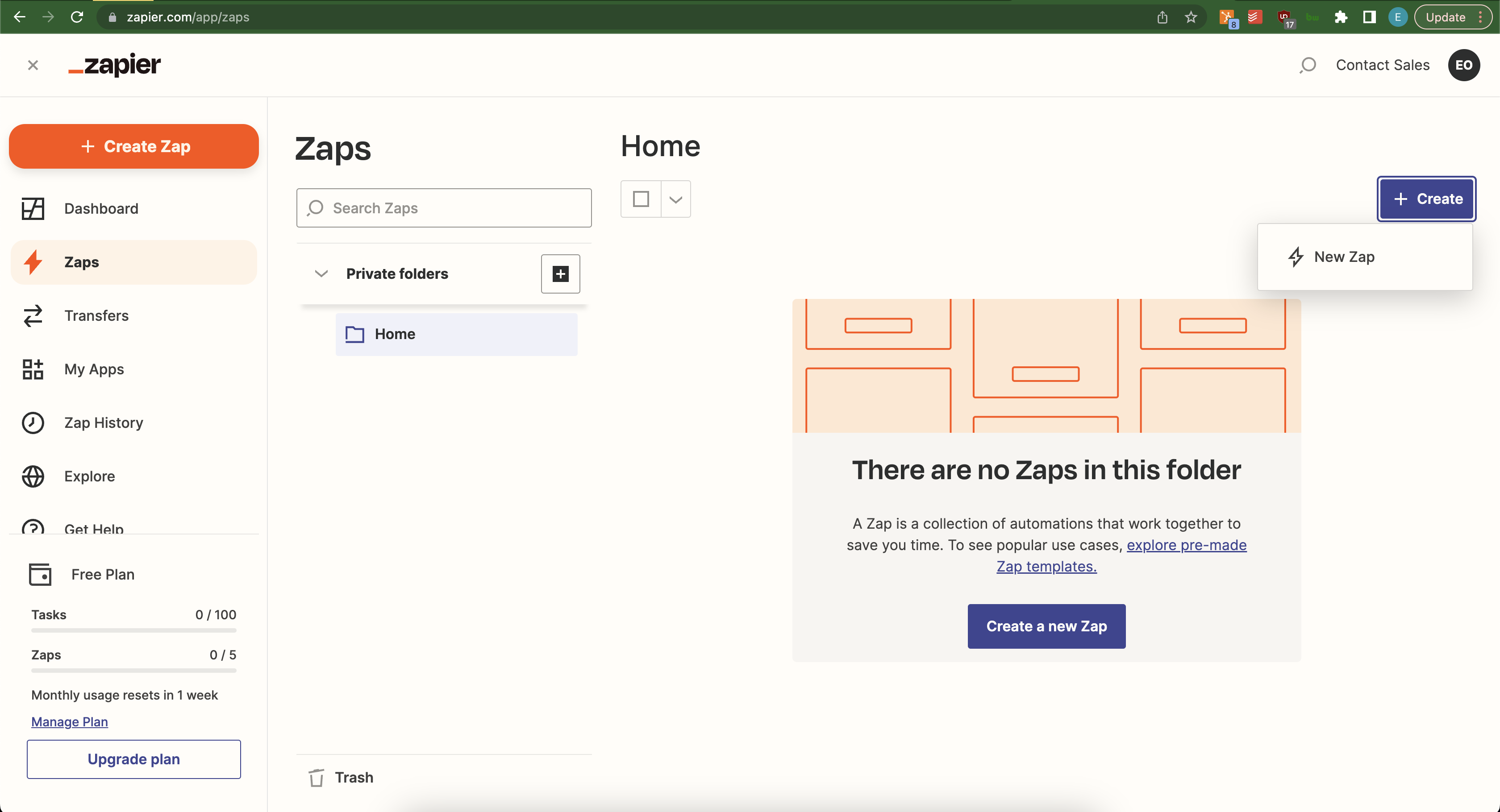Click the Tasks usage progress bar
The height and width of the screenshot is (812, 1500).
pos(133,630)
